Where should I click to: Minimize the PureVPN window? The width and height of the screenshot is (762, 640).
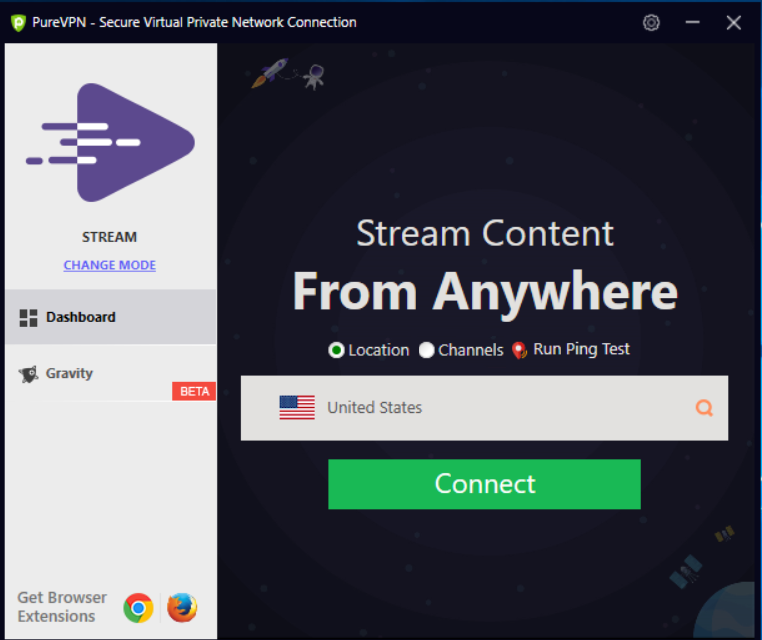point(693,22)
